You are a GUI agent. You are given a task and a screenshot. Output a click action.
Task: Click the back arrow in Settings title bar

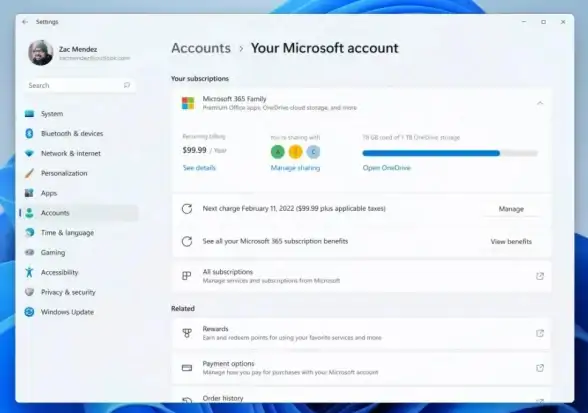tap(25, 22)
